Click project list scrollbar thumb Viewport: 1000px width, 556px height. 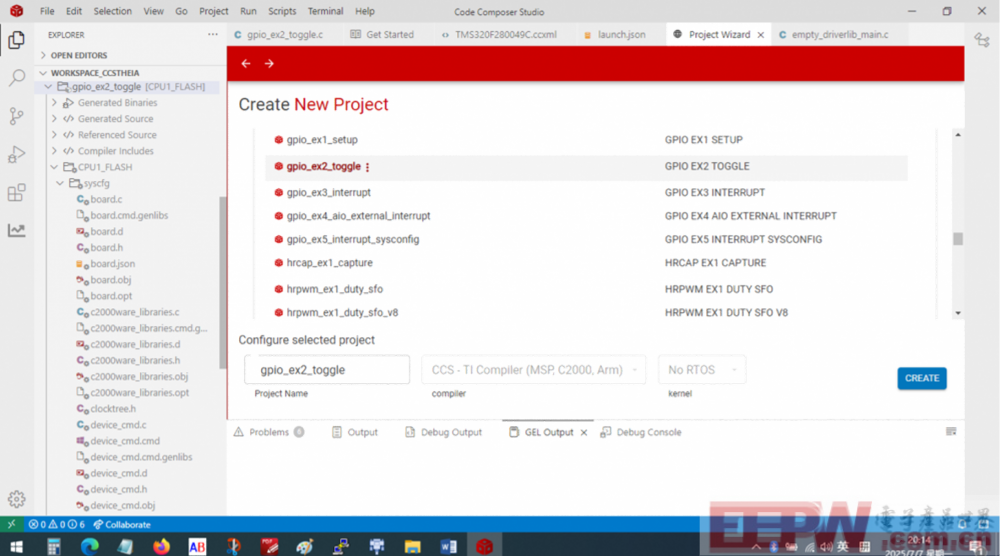958,238
